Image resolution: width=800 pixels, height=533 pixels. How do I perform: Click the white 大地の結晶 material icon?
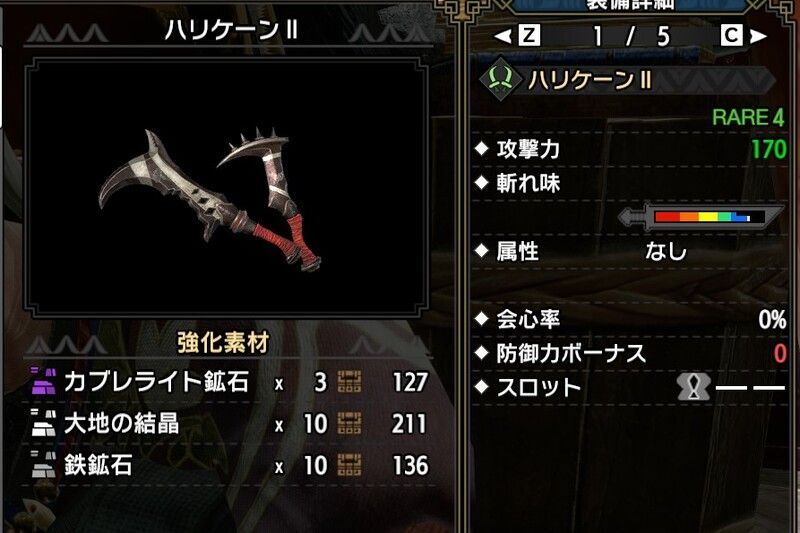pos(43,423)
